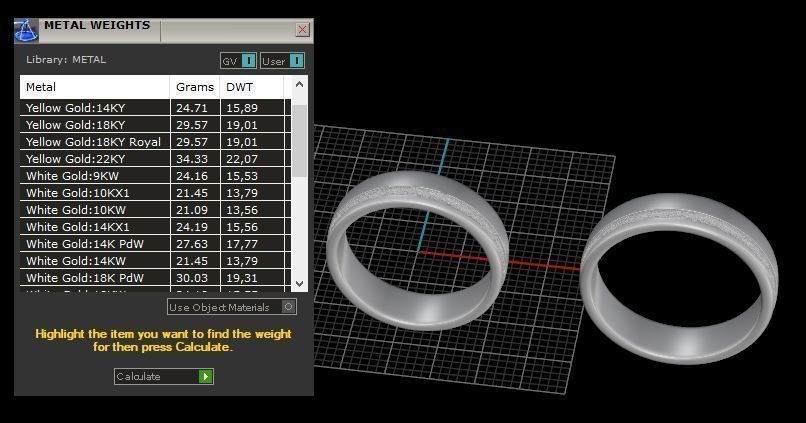Sort by the Grams column header
The height and width of the screenshot is (423, 806).
(195, 87)
